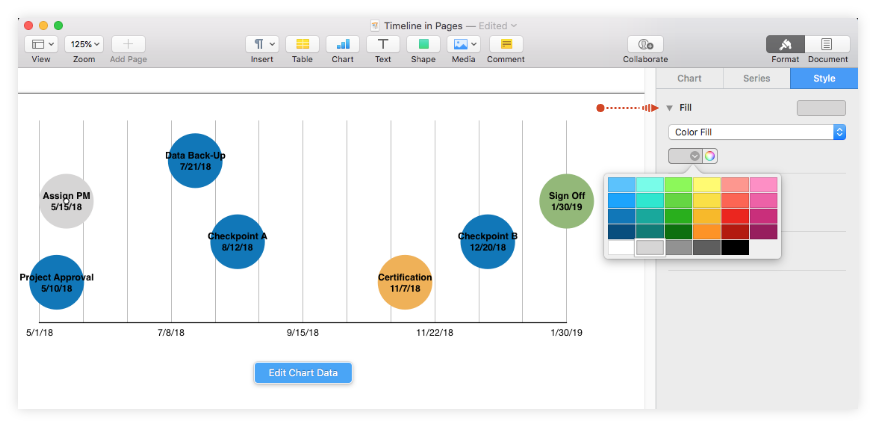Image resolution: width=876 pixels, height=427 pixels.
Task: Open the 125% Zoom dropdown
Action: [84, 44]
